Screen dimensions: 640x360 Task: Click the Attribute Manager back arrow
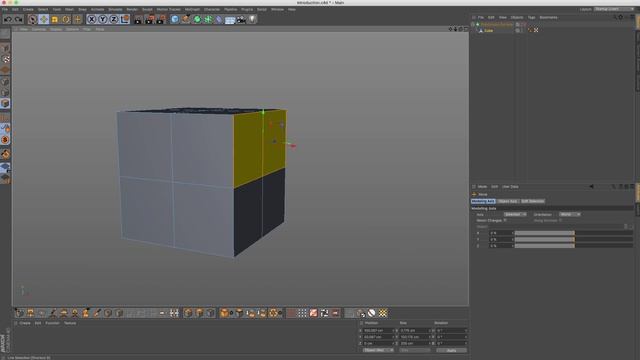tap(591, 187)
